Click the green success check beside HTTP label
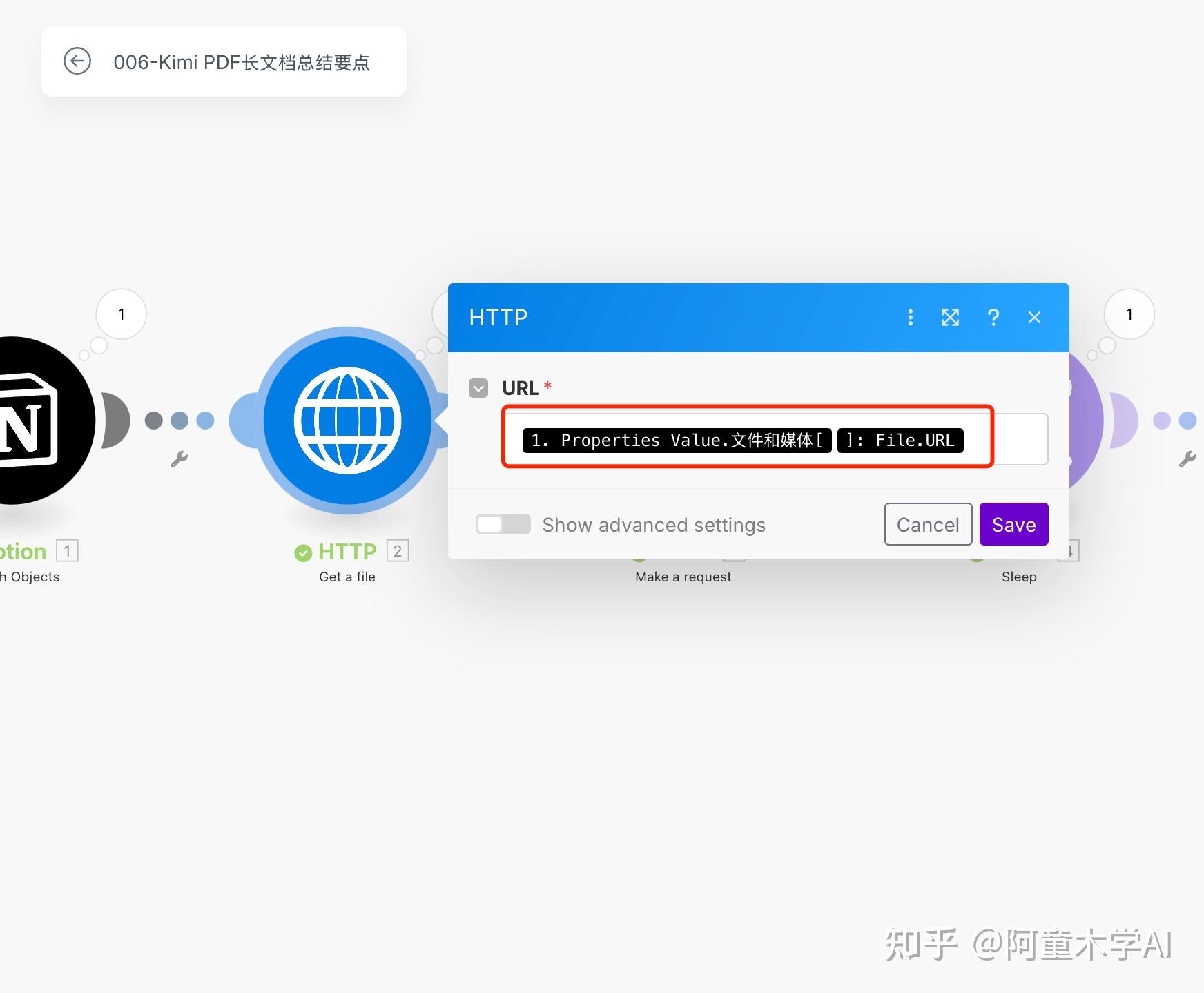This screenshot has height=993, width=1204. [x=304, y=551]
